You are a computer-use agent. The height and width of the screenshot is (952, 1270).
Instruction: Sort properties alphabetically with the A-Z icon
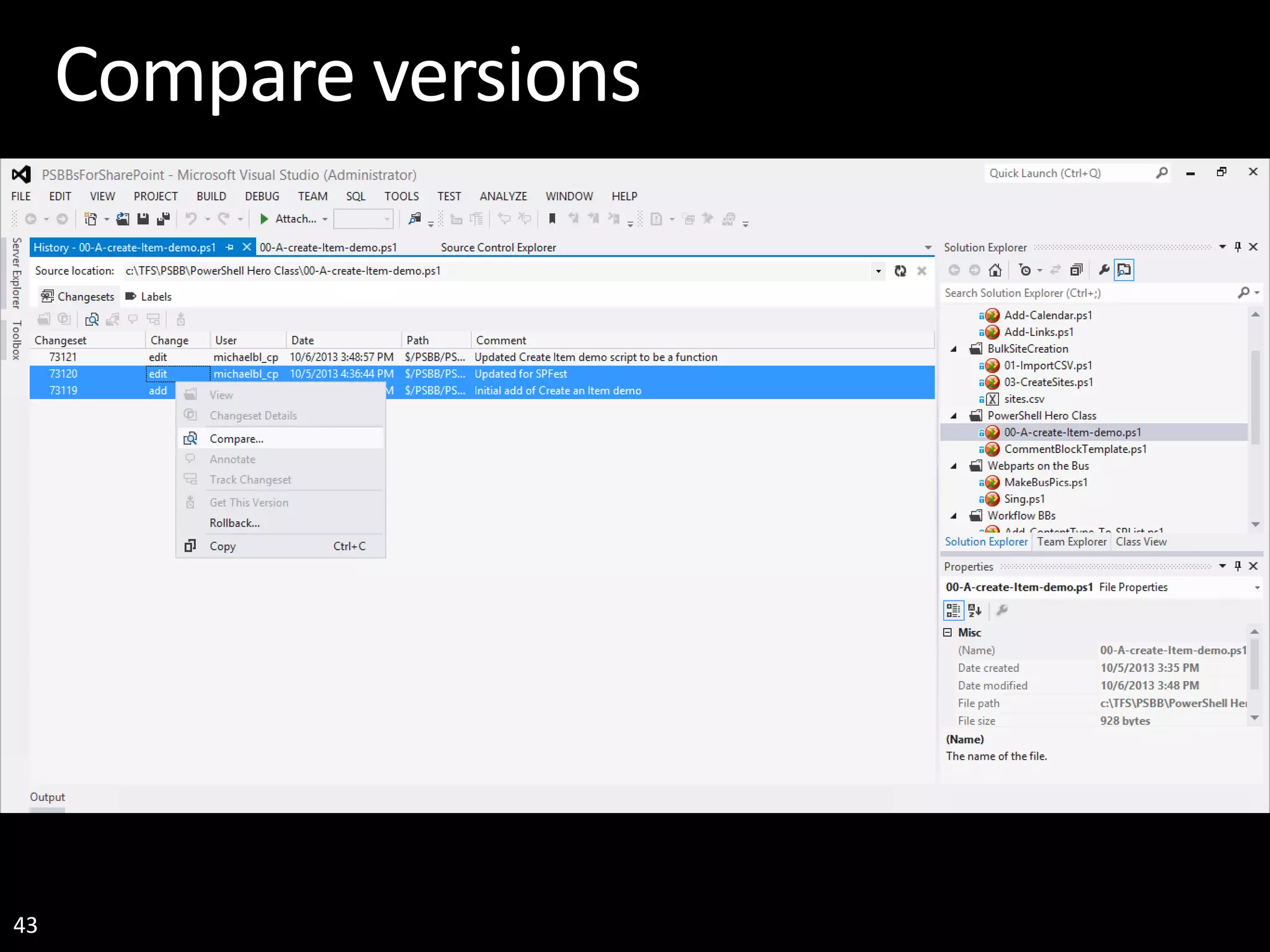pyautogui.click(x=975, y=610)
